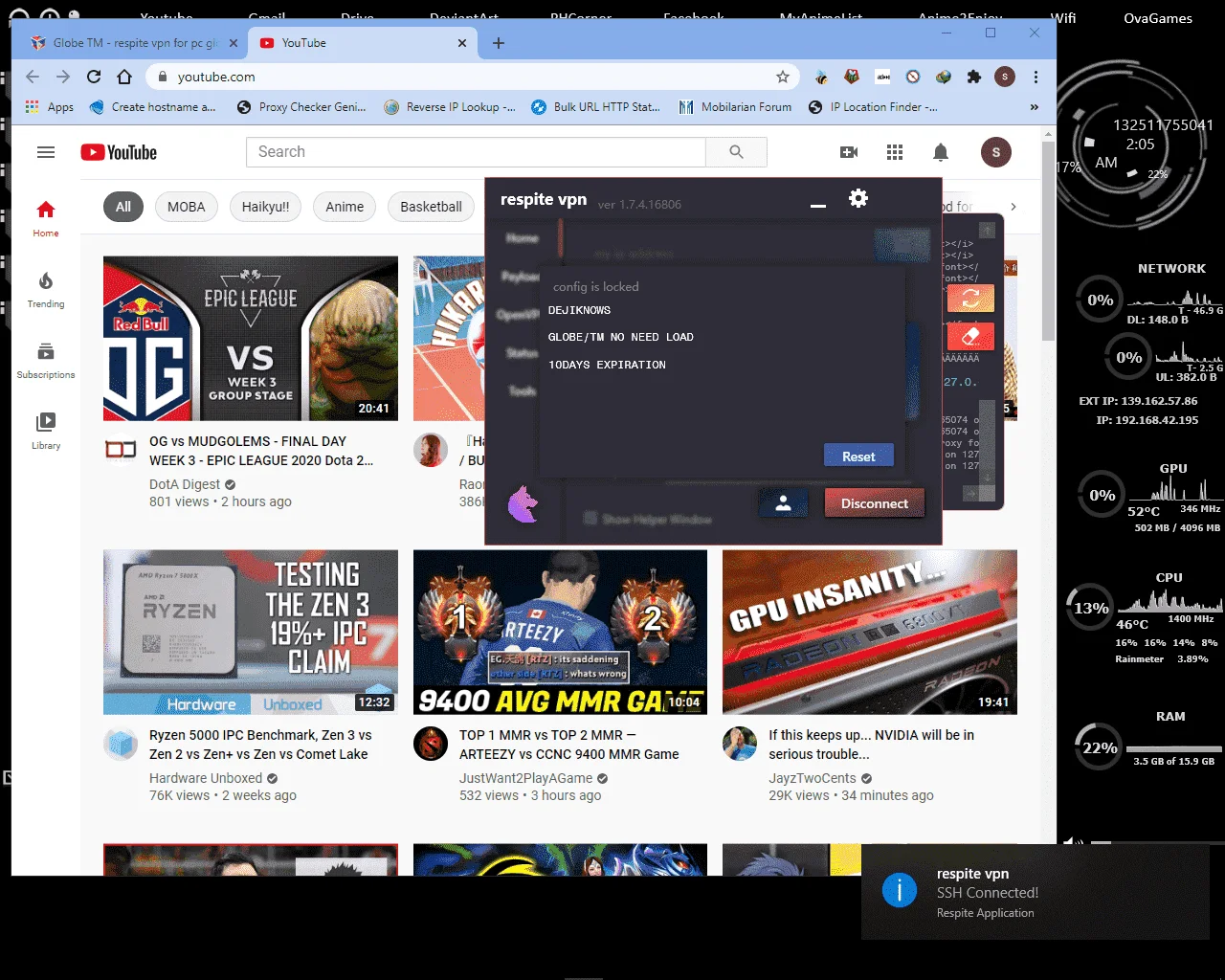Show more filter chips with right chevron

click(1013, 207)
